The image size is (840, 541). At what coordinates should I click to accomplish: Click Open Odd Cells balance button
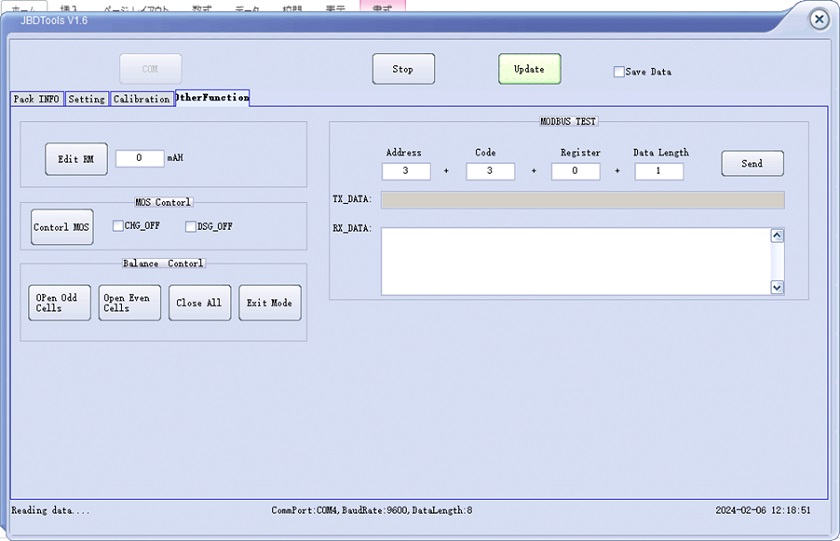pos(59,303)
